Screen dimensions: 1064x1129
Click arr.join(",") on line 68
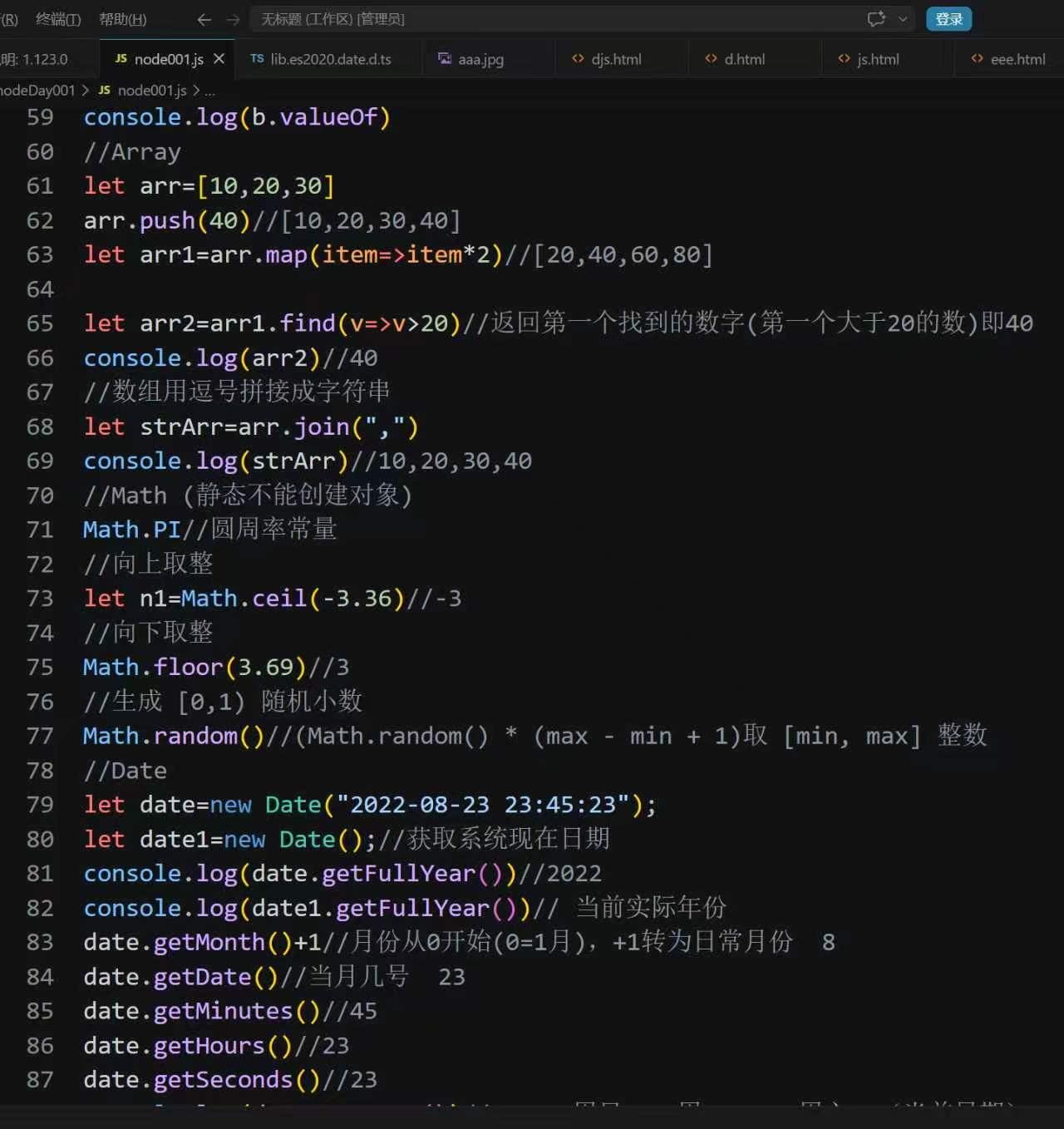click(328, 427)
